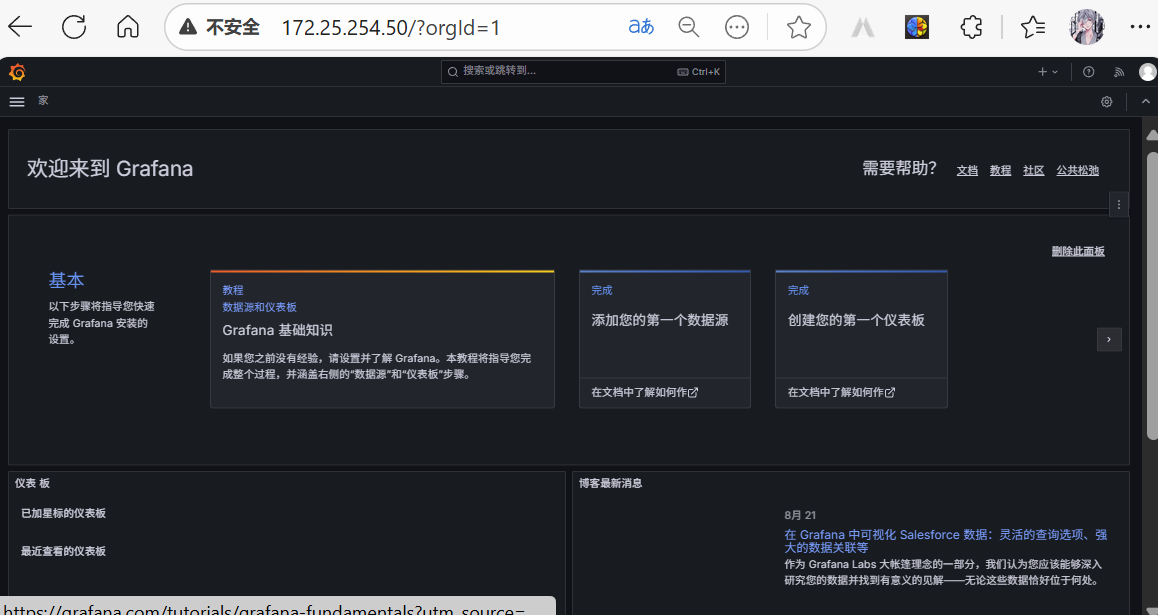
Task: Open docs link under dashboard card
Action: (841, 392)
